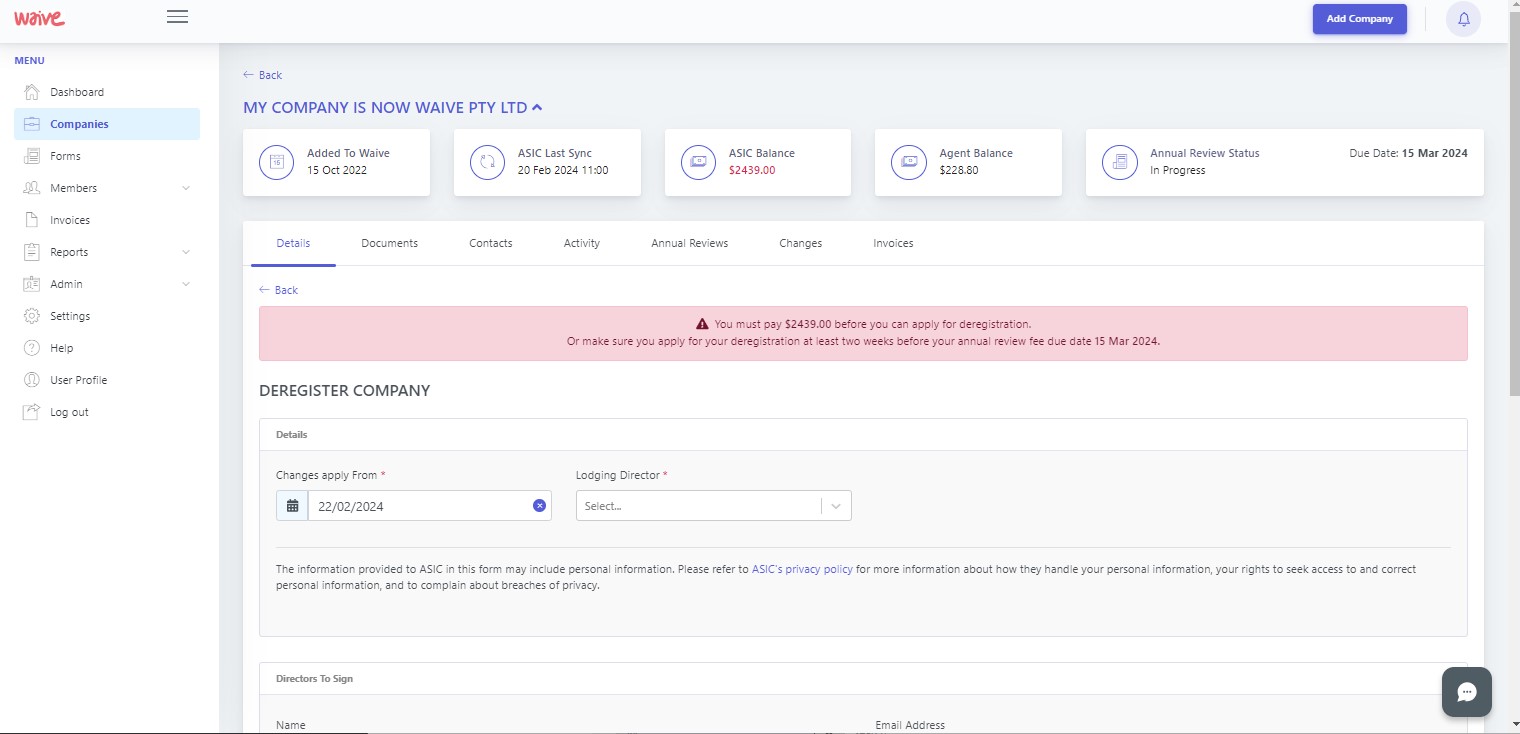
Task: Click the Back link under the tabs
Action: (279, 290)
